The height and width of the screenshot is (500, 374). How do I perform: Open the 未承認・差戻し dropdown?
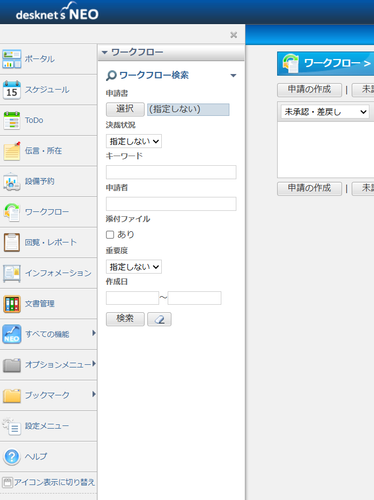pyautogui.click(x=325, y=112)
